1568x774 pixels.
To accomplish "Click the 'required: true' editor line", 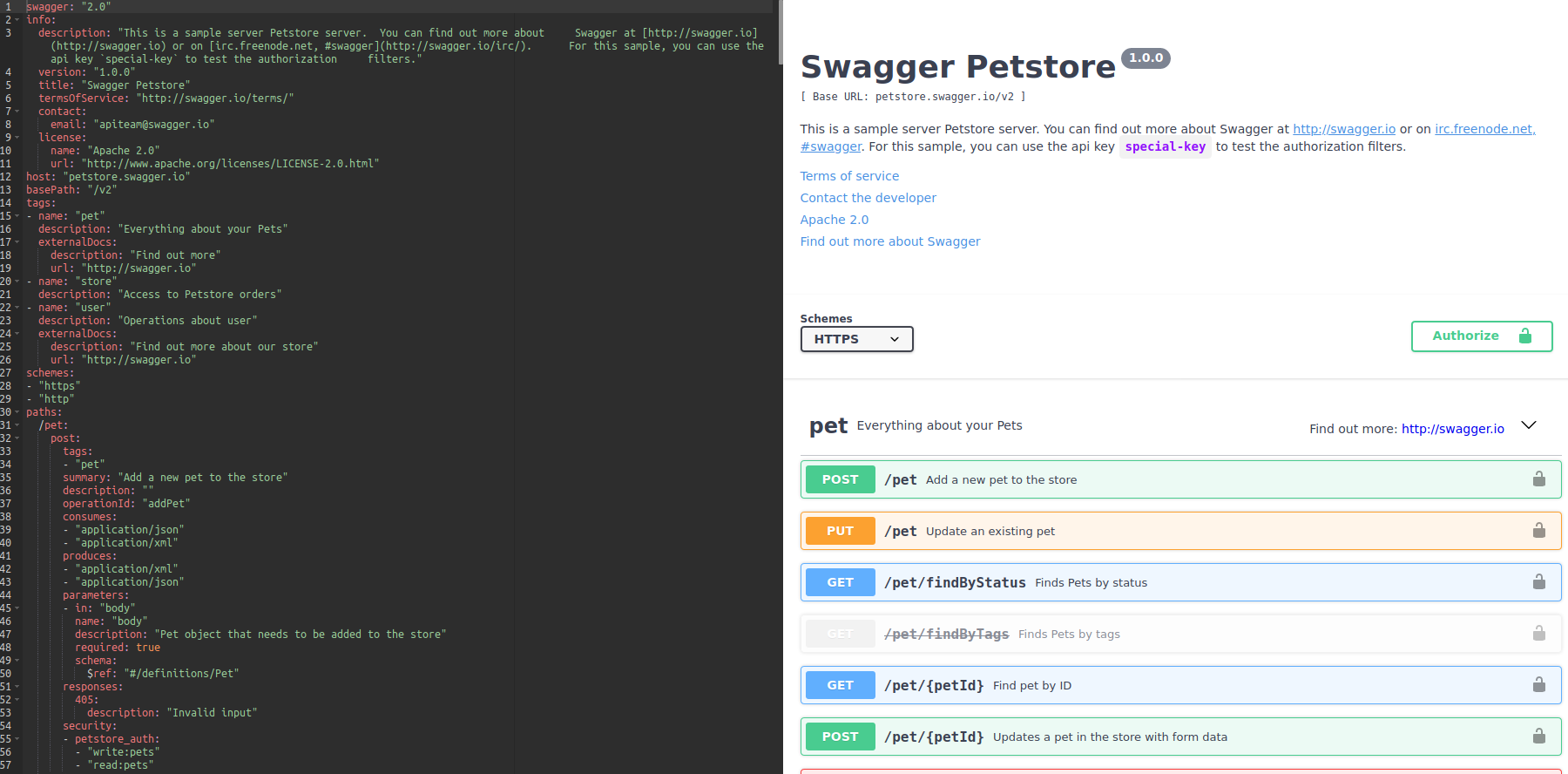I will click(x=118, y=648).
